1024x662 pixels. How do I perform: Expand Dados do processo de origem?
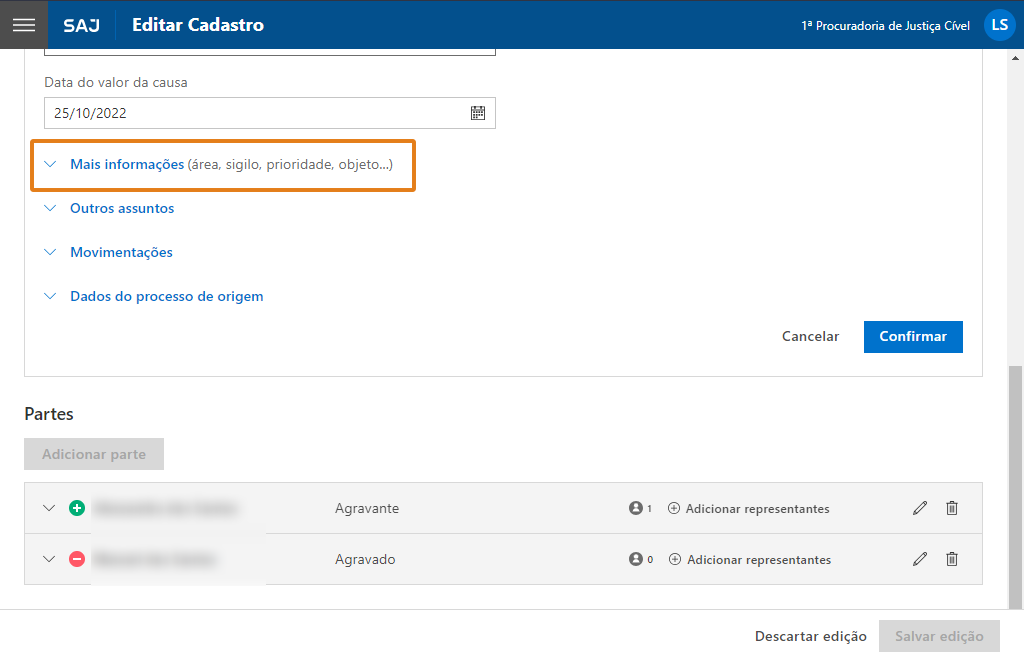[166, 296]
